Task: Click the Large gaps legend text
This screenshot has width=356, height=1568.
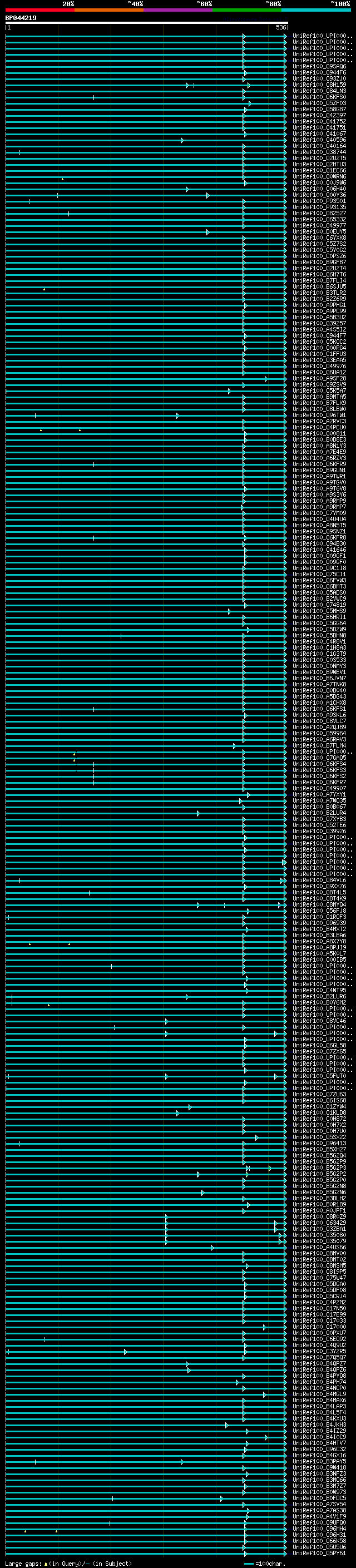Action: [x=68, y=1563]
